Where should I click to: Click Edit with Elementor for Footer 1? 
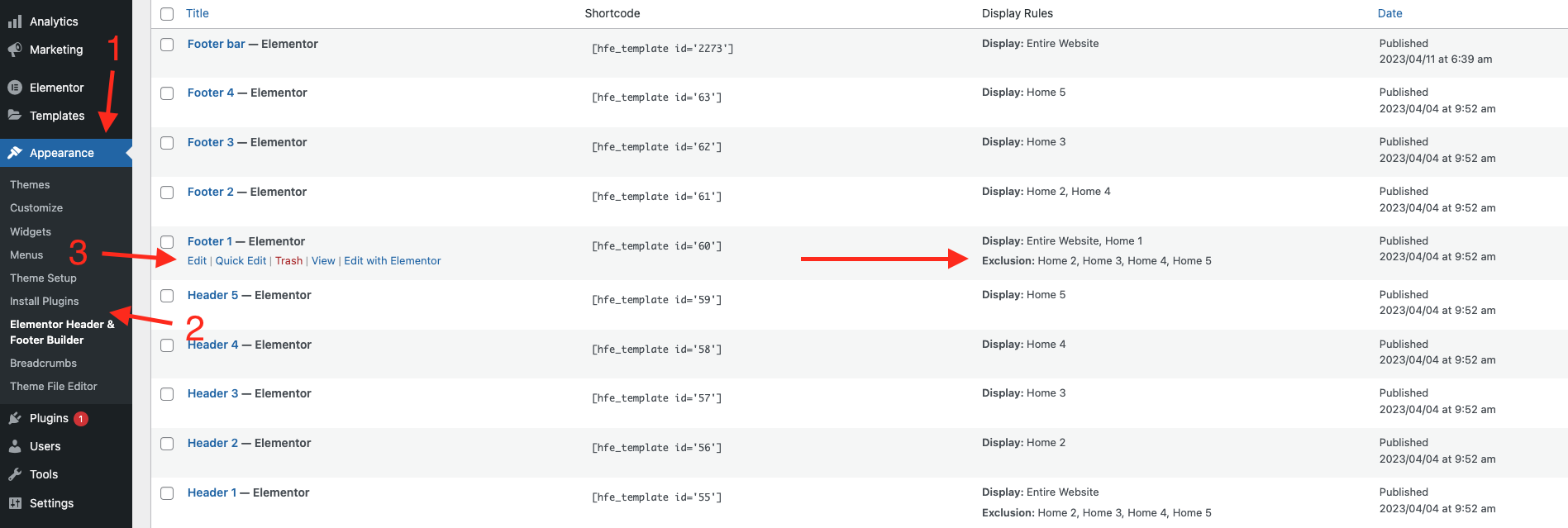tap(392, 261)
